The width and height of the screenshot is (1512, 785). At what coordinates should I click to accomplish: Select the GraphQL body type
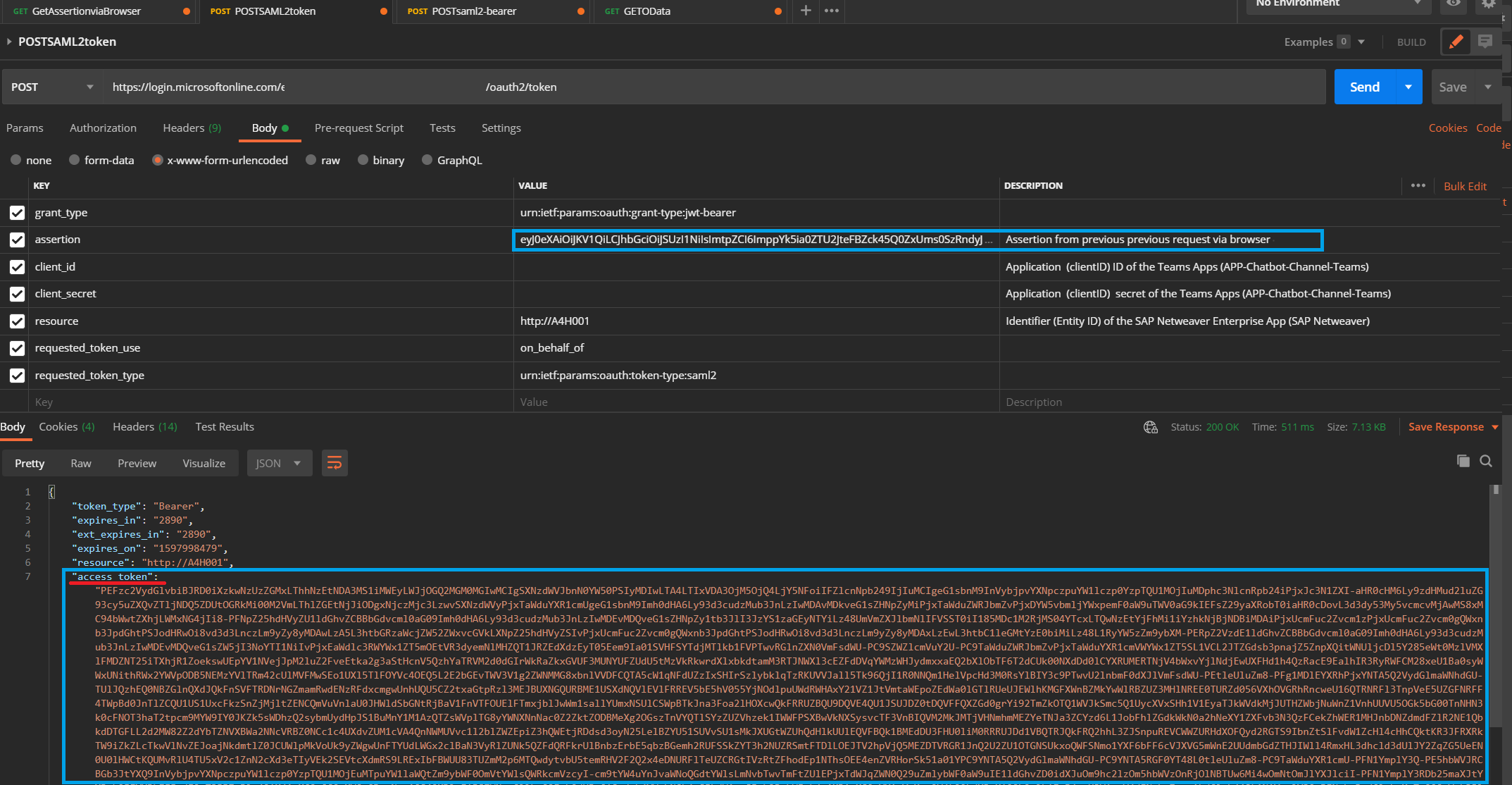click(427, 160)
